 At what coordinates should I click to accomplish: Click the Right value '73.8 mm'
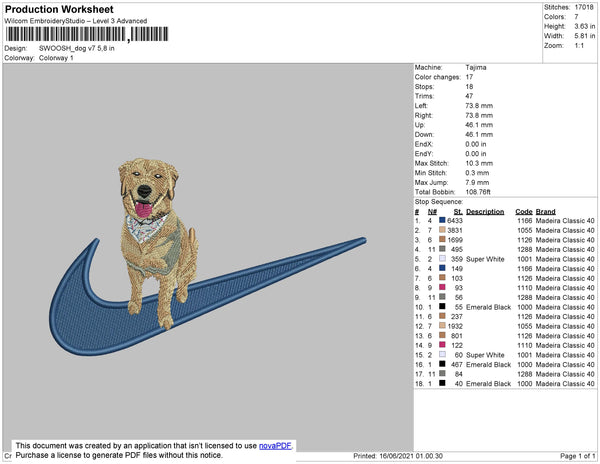pos(479,115)
